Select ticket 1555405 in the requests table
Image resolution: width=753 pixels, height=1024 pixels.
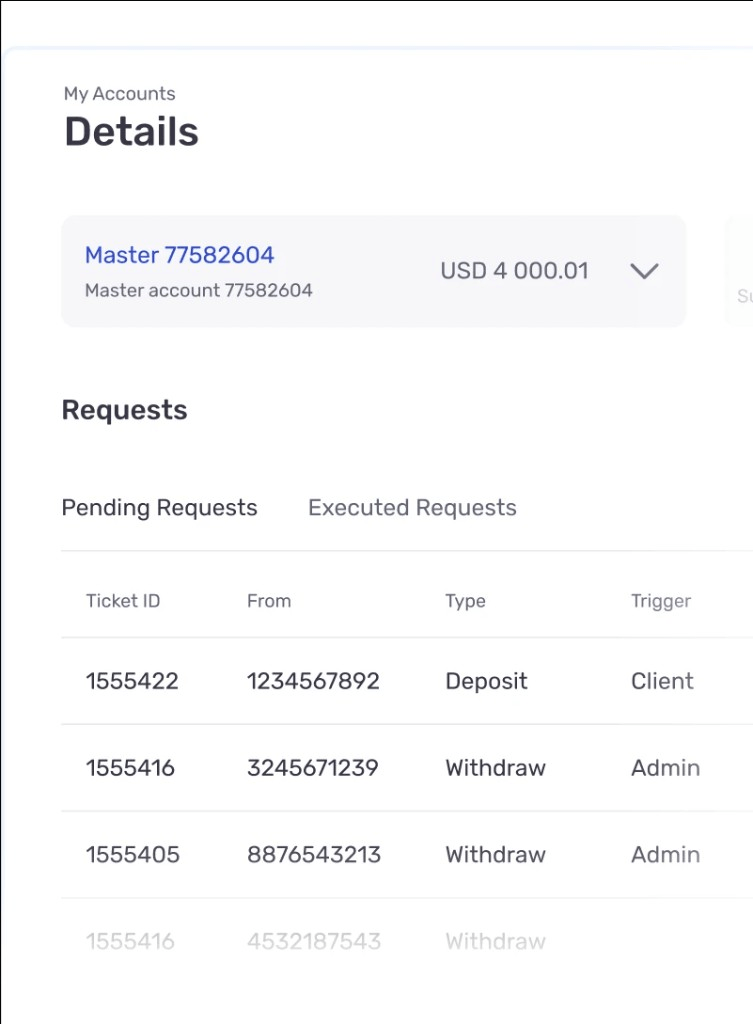tap(407, 855)
